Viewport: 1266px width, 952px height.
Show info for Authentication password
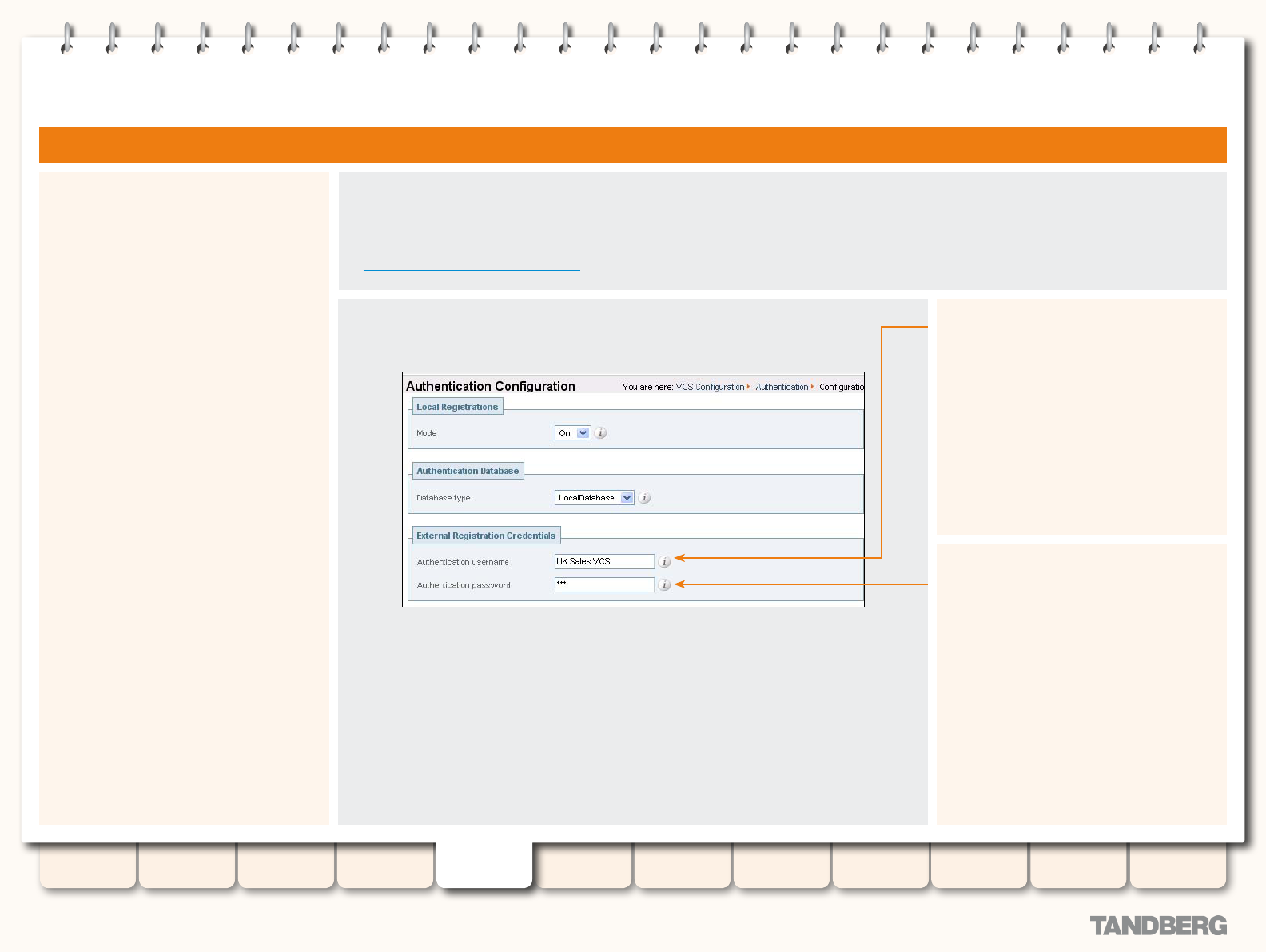(664, 585)
